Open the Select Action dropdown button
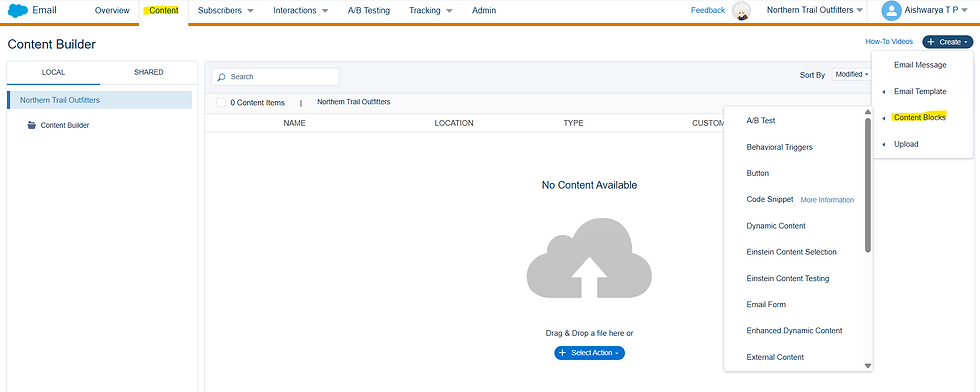980x392 pixels. (x=589, y=353)
